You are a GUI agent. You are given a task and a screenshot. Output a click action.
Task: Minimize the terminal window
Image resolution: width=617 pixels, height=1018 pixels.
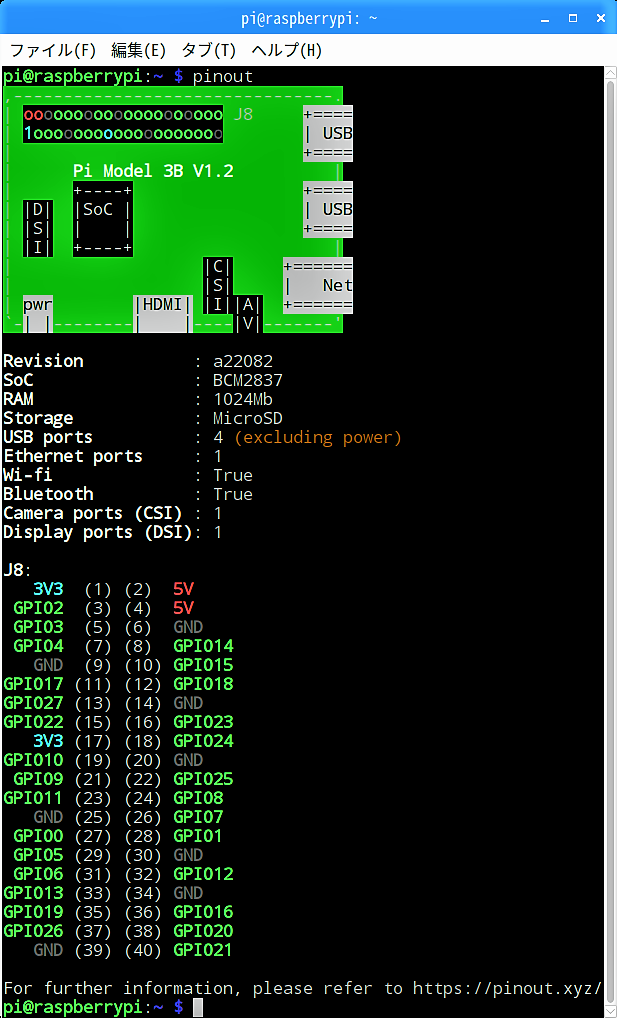(544, 18)
